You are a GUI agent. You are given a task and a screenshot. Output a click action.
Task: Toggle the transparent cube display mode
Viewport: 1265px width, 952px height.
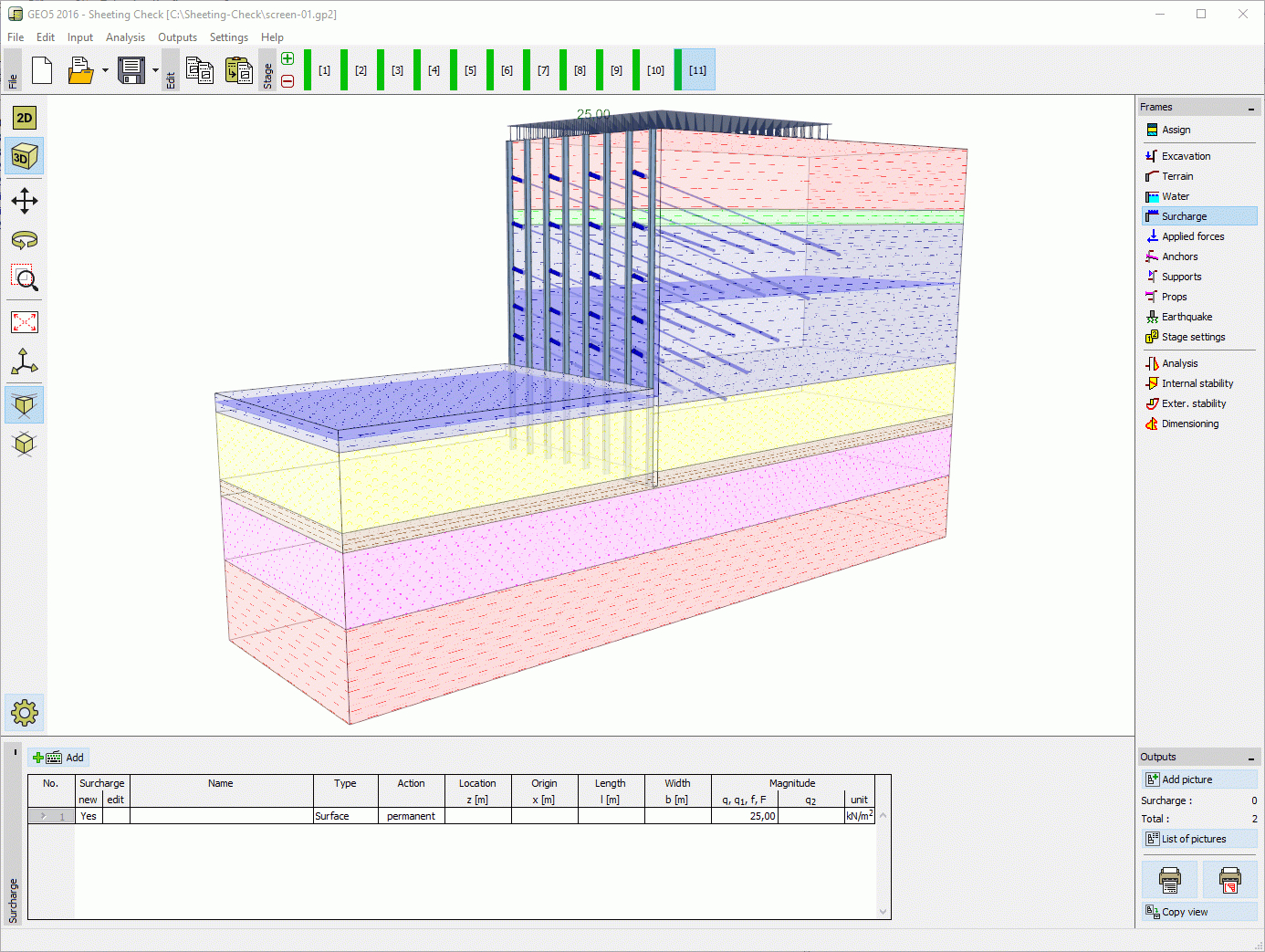(24, 404)
